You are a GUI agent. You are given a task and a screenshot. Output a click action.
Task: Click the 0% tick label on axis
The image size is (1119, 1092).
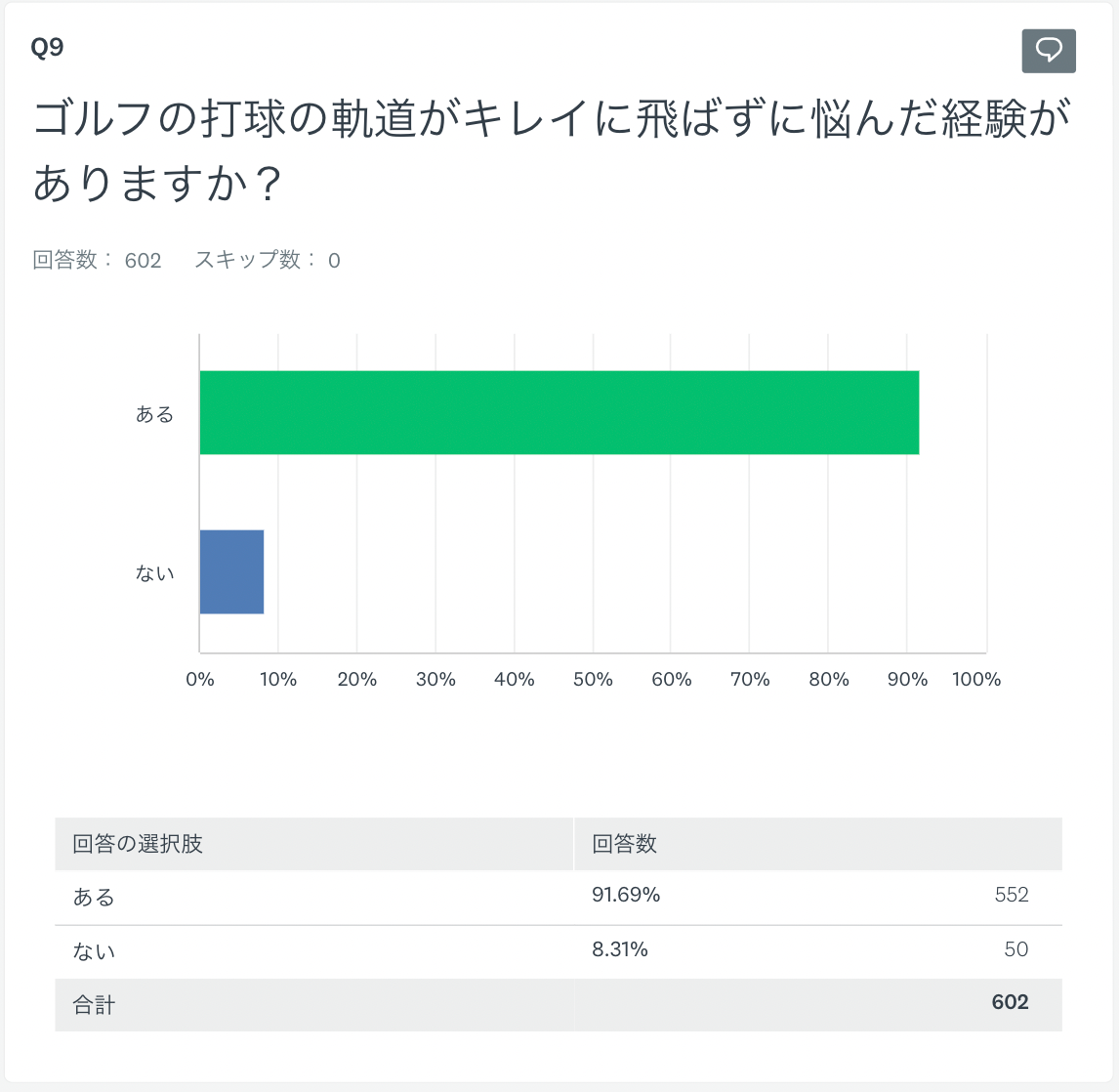pyautogui.click(x=200, y=680)
